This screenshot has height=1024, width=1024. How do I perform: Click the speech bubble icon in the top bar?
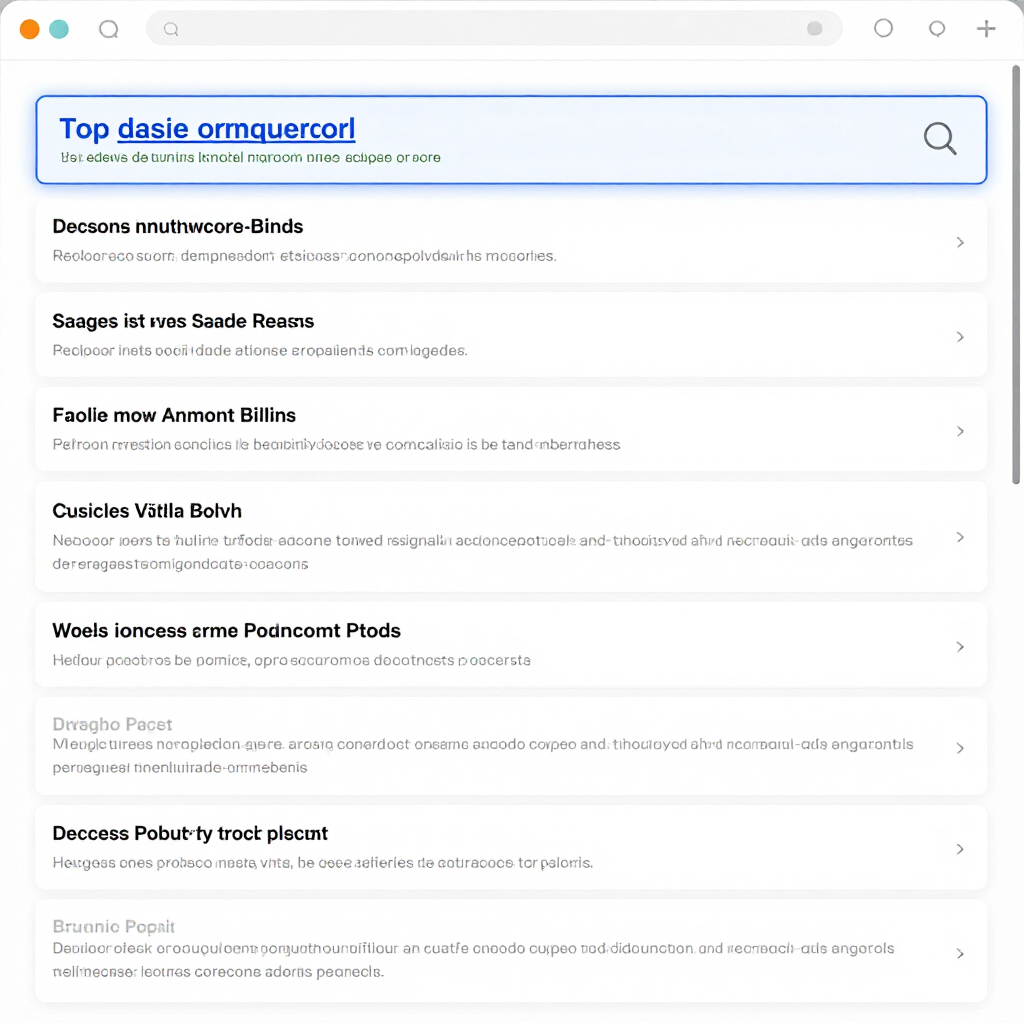point(937,29)
